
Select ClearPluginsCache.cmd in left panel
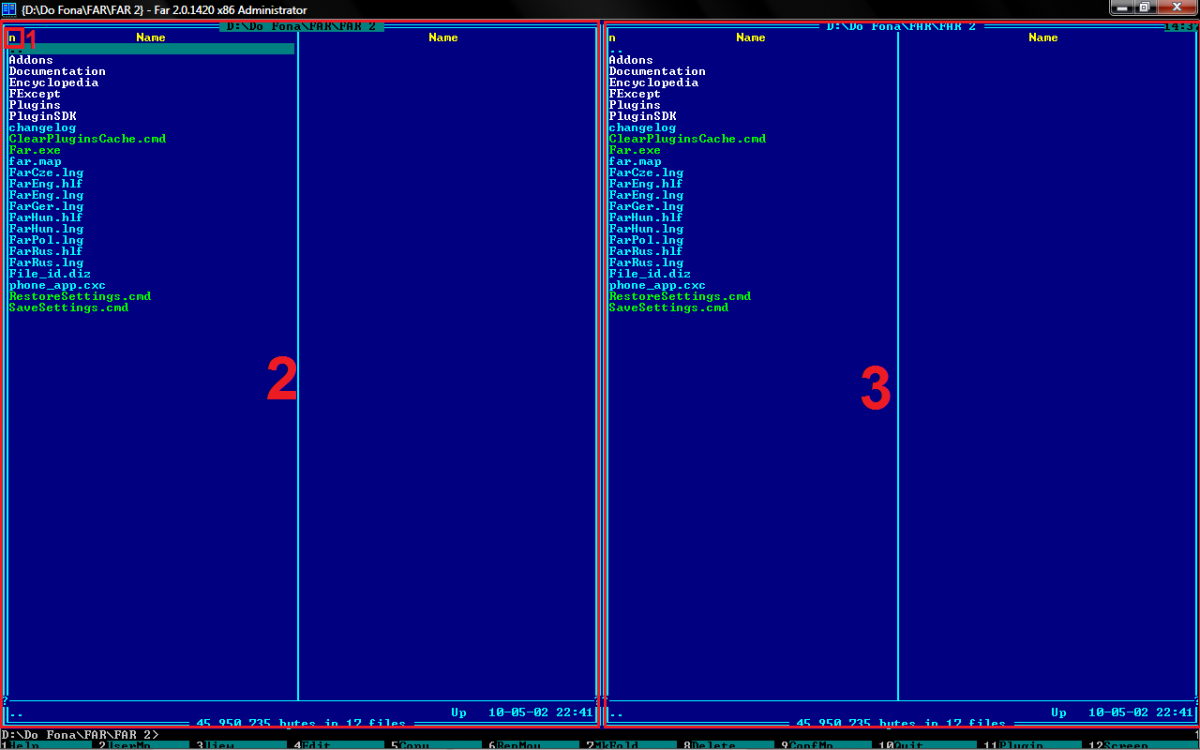pos(87,139)
